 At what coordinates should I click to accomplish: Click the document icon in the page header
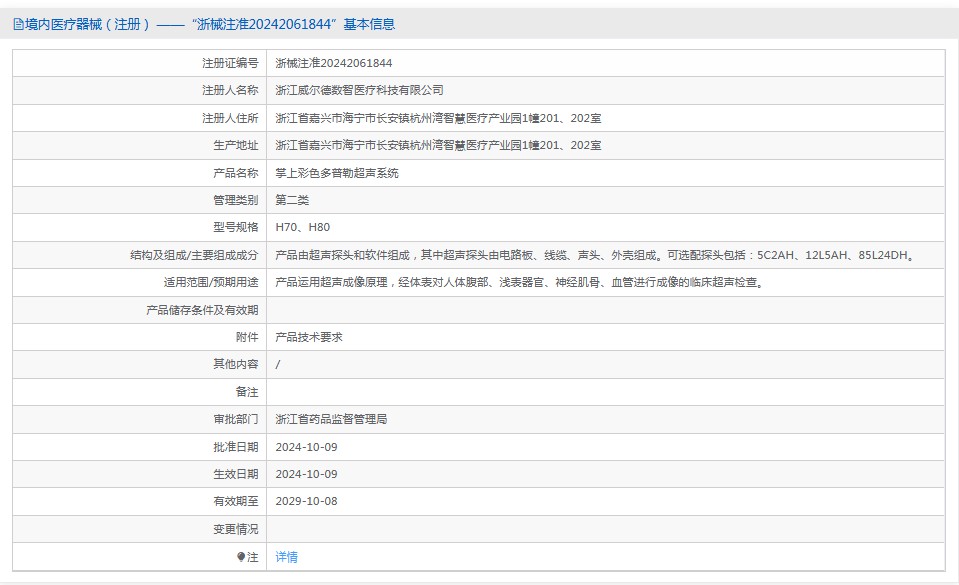18,24
